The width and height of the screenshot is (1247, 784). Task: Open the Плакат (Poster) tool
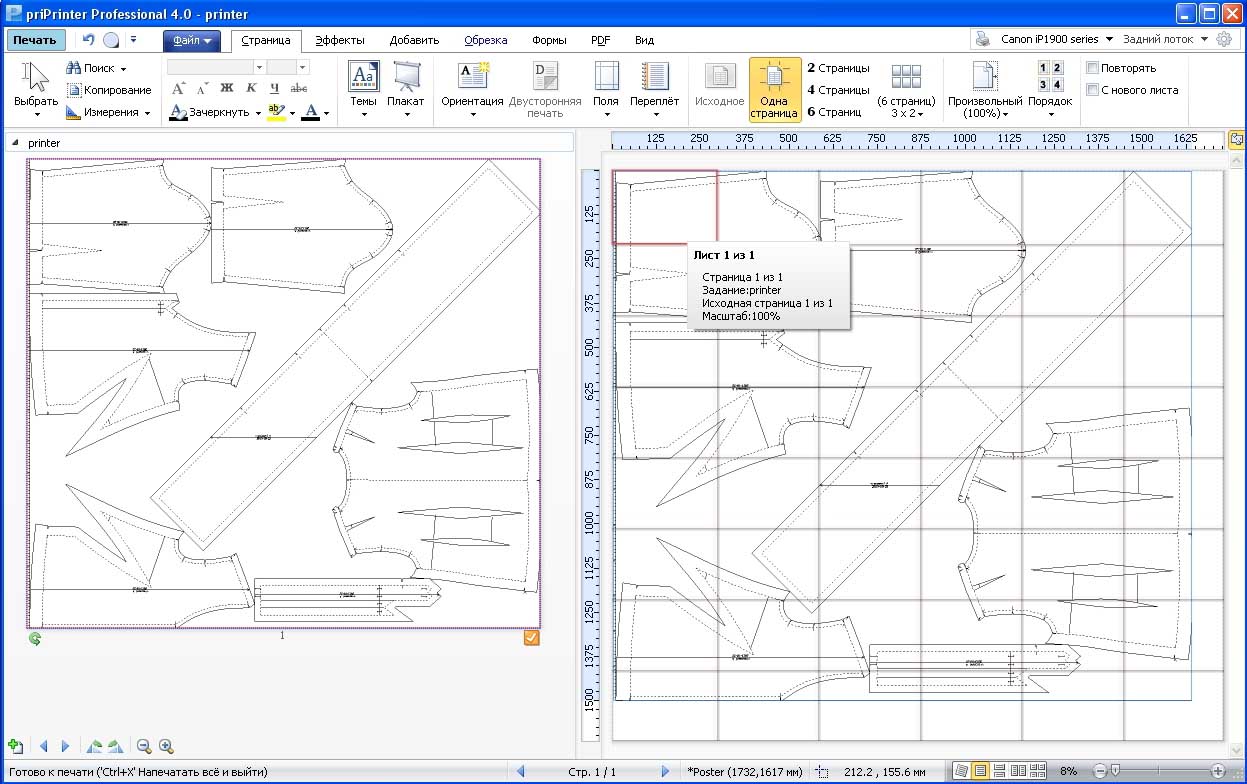[405, 80]
